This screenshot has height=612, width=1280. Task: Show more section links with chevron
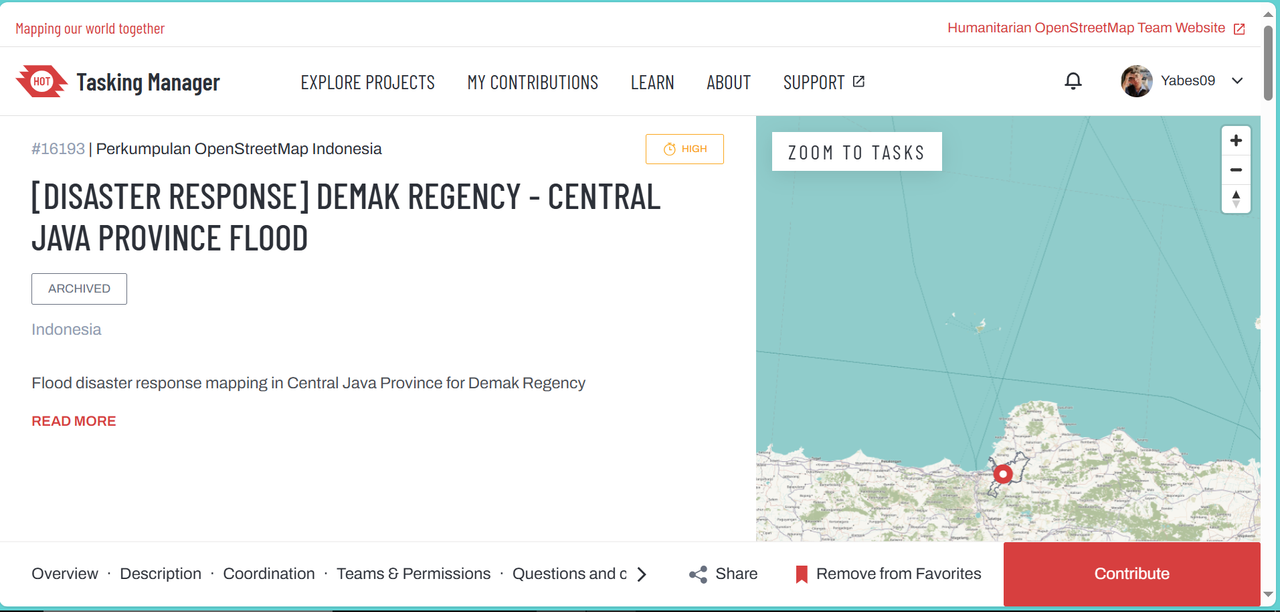(642, 574)
